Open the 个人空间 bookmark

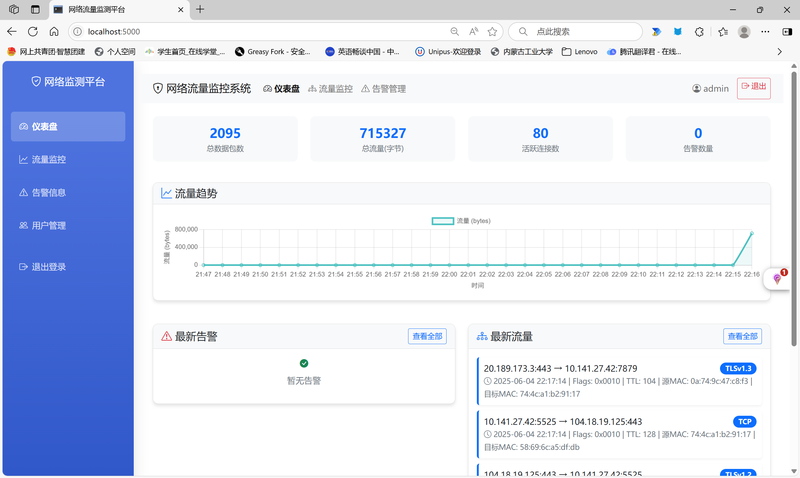(115, 52)
